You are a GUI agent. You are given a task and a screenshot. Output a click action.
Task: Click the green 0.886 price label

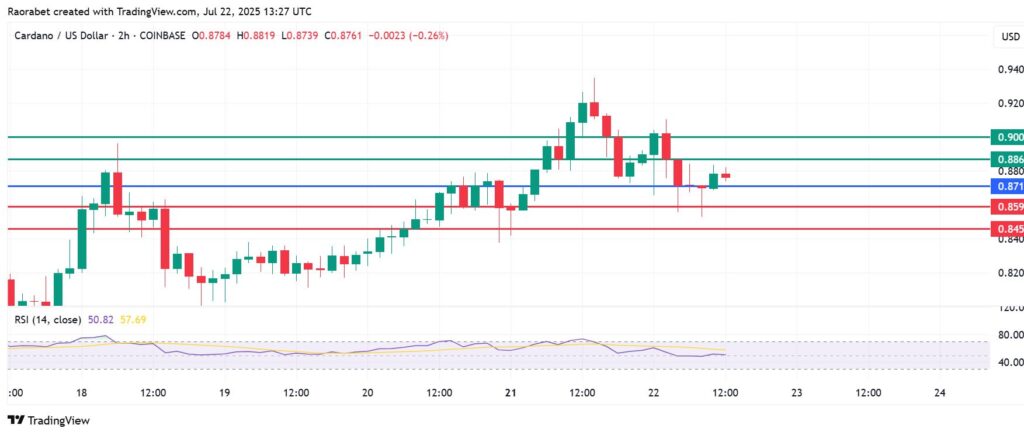tap(1007, 160)
